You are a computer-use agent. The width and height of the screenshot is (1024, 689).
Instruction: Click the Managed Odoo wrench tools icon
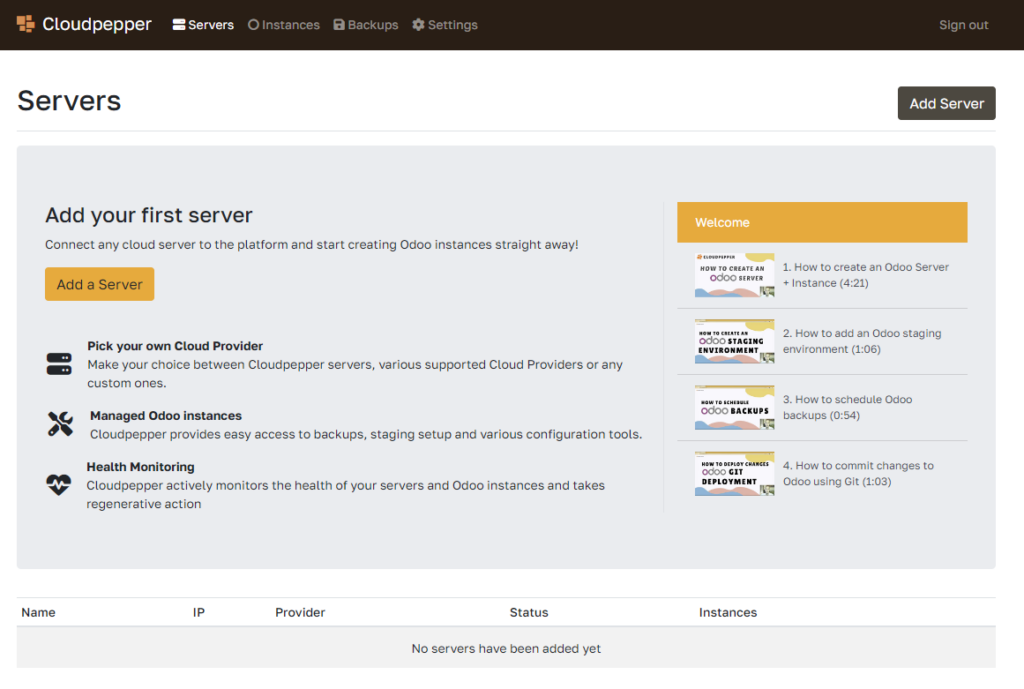60,424
